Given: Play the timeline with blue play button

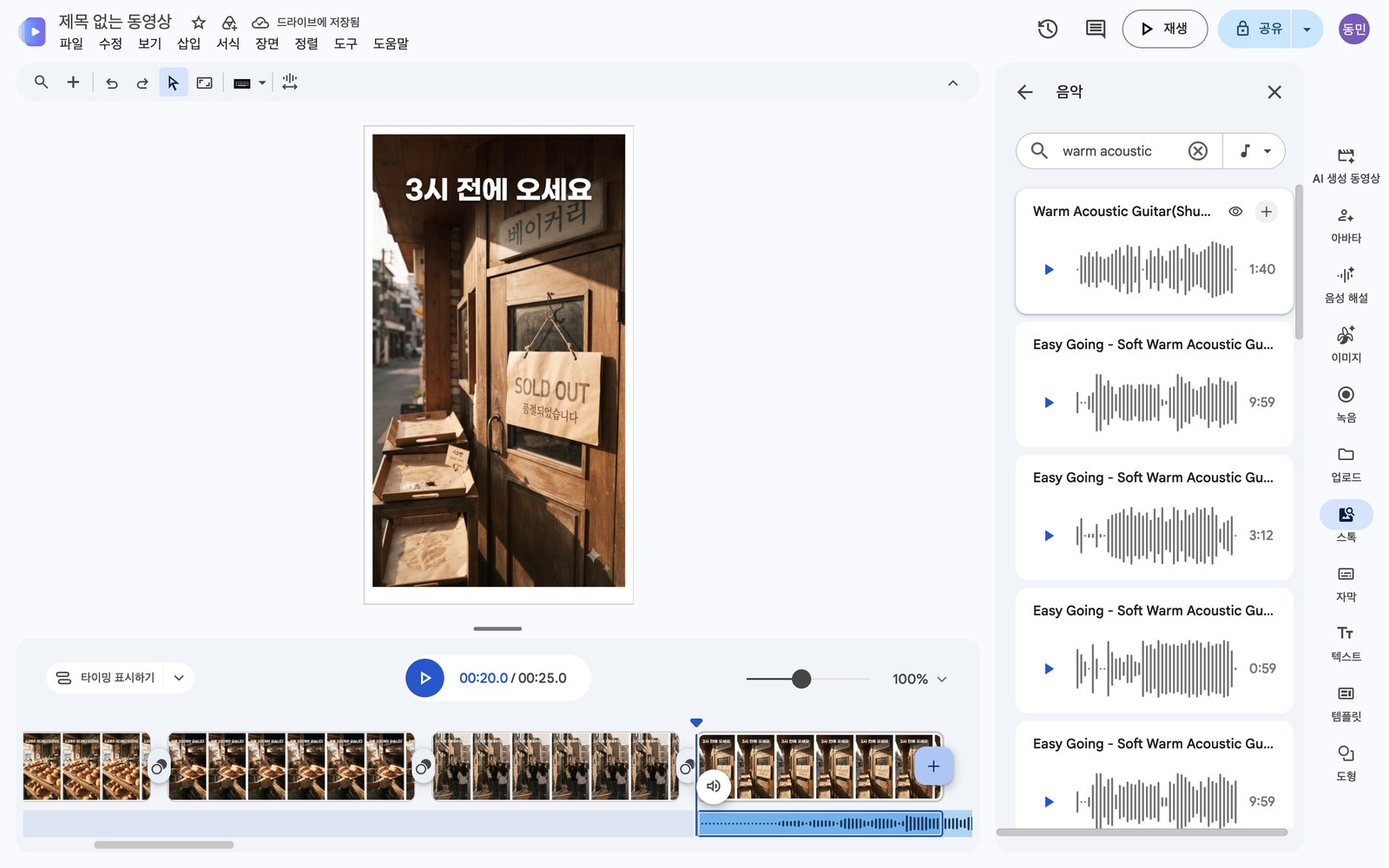Looking at the screenshot, I should 425,678.
